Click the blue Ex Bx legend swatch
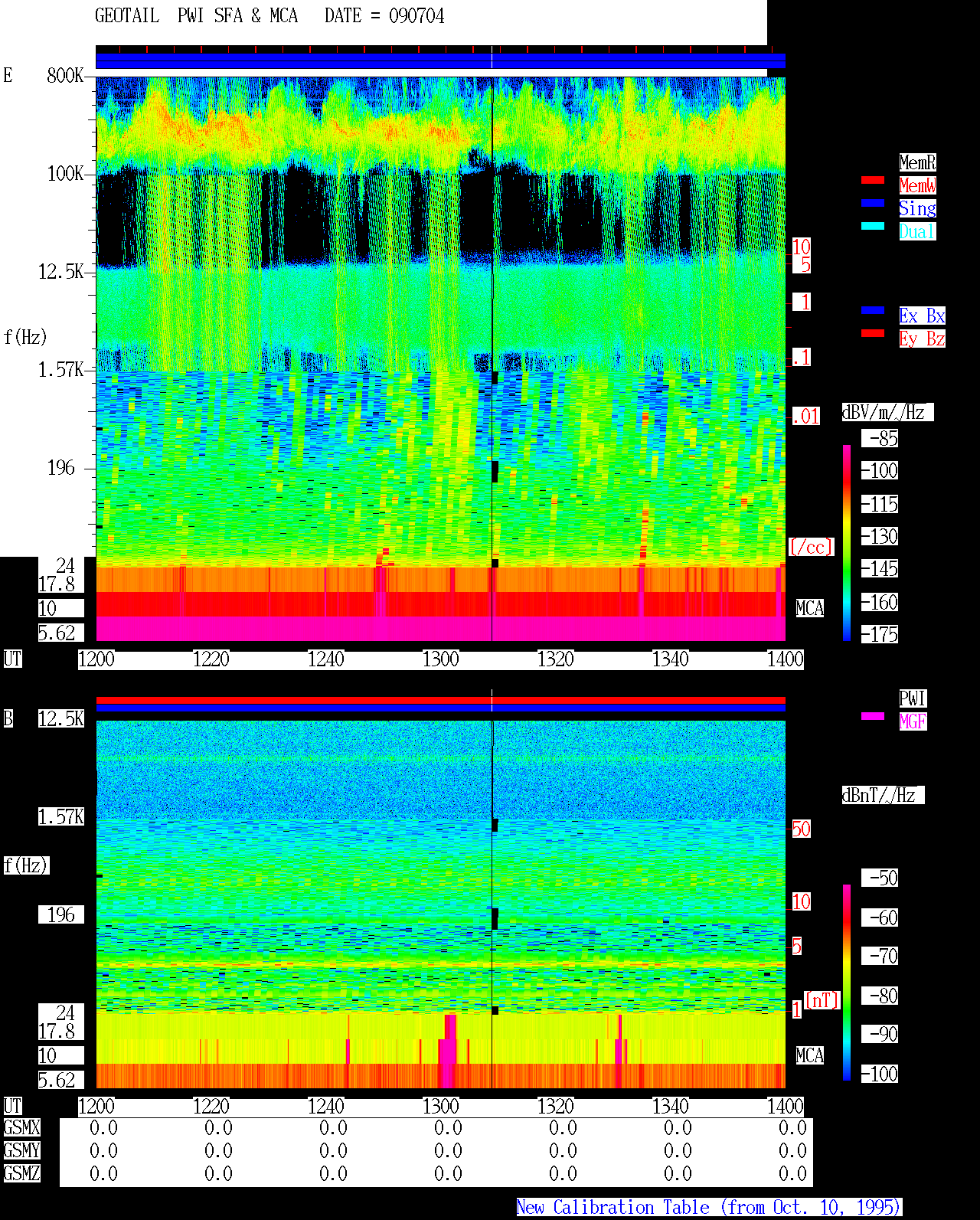This screenshot has width=980, height=1220. [873, 310]
